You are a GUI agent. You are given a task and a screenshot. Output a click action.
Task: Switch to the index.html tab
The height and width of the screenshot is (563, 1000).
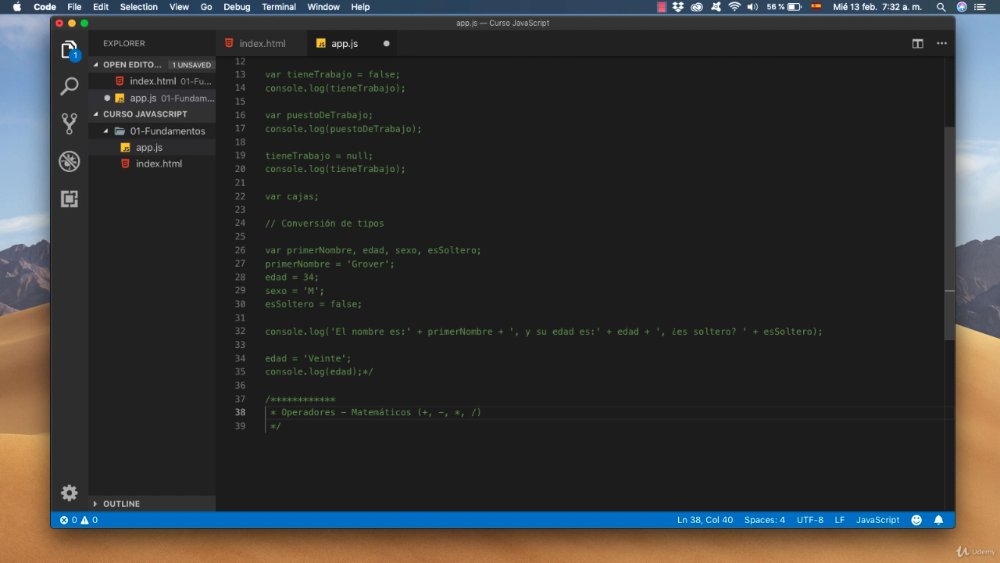click(261, 43)
